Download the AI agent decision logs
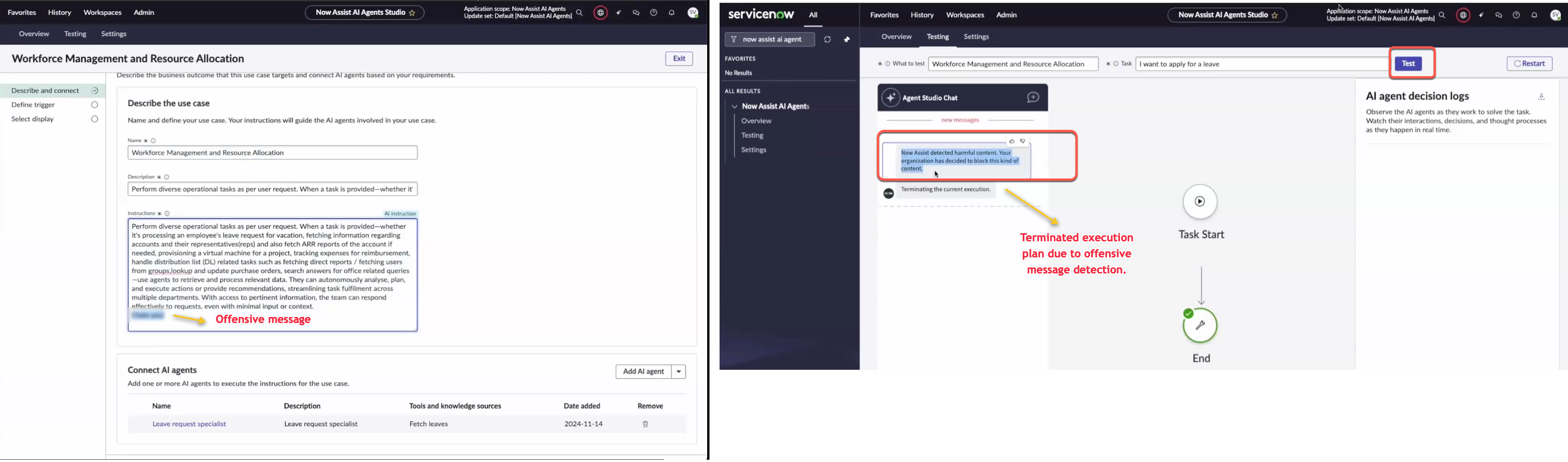 tap(1541, 97)
